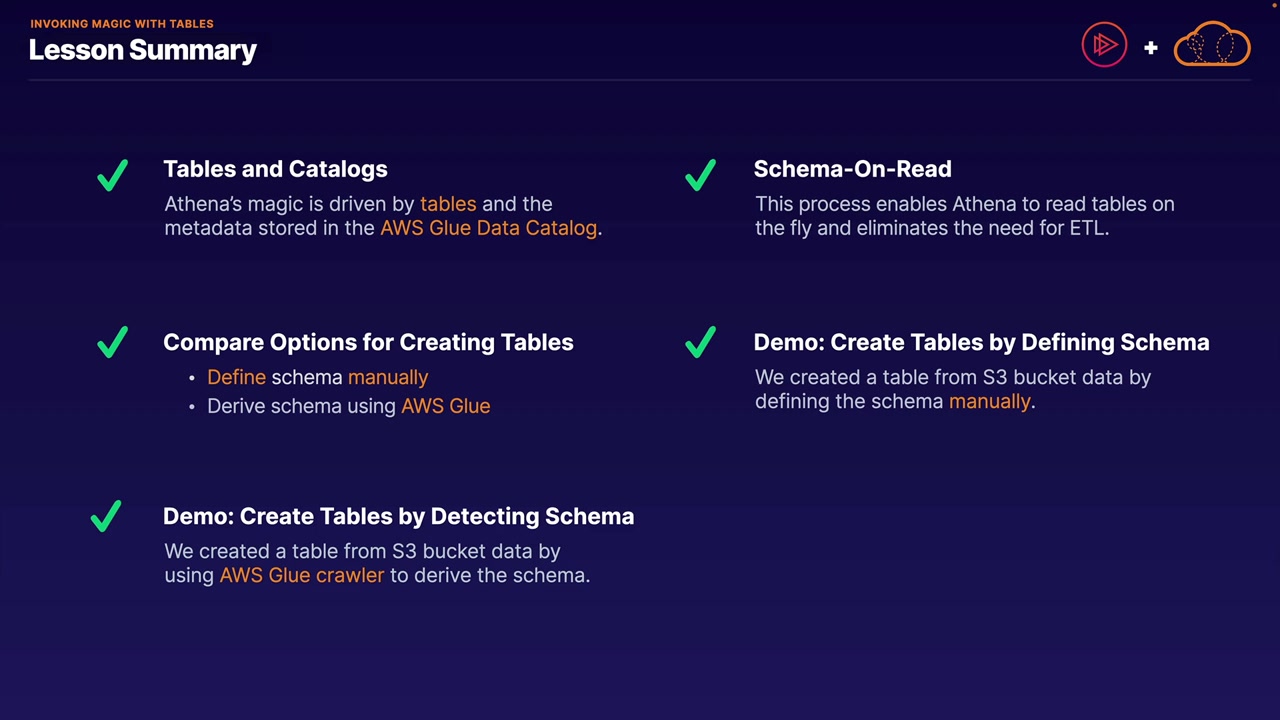
Task: Click checkmark beside Create Tables by Detecting Schema
Action: (106, 516)
